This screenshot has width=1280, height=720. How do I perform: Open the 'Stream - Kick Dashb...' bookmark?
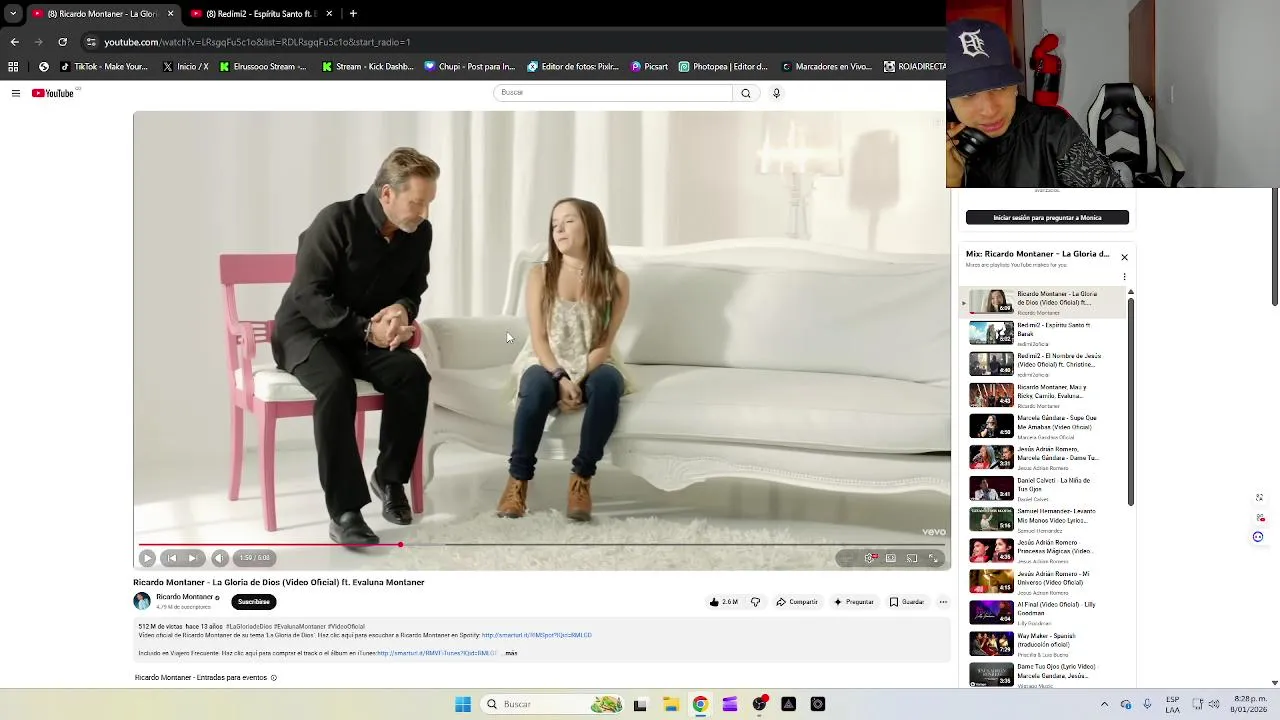click(367, 67)
